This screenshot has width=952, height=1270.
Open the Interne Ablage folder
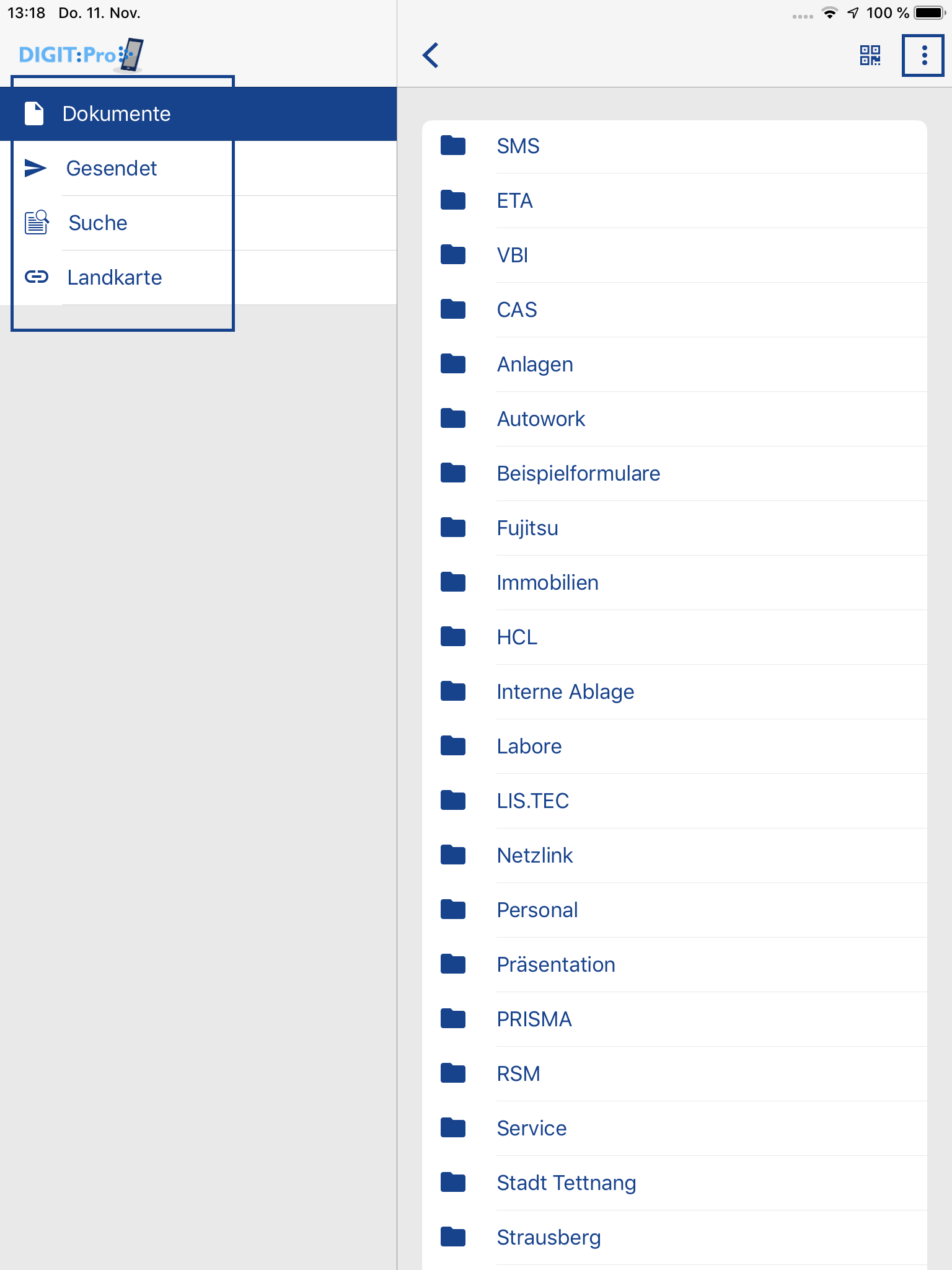(x=565, y=692)
